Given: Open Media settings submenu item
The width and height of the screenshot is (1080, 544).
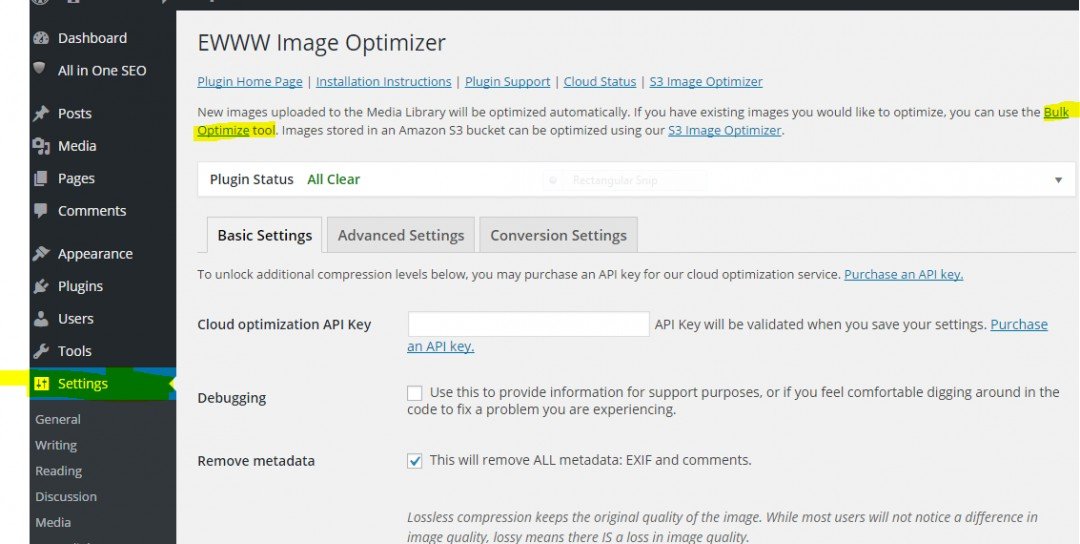Looking at the screenshot, I should [x=53, y=522].
